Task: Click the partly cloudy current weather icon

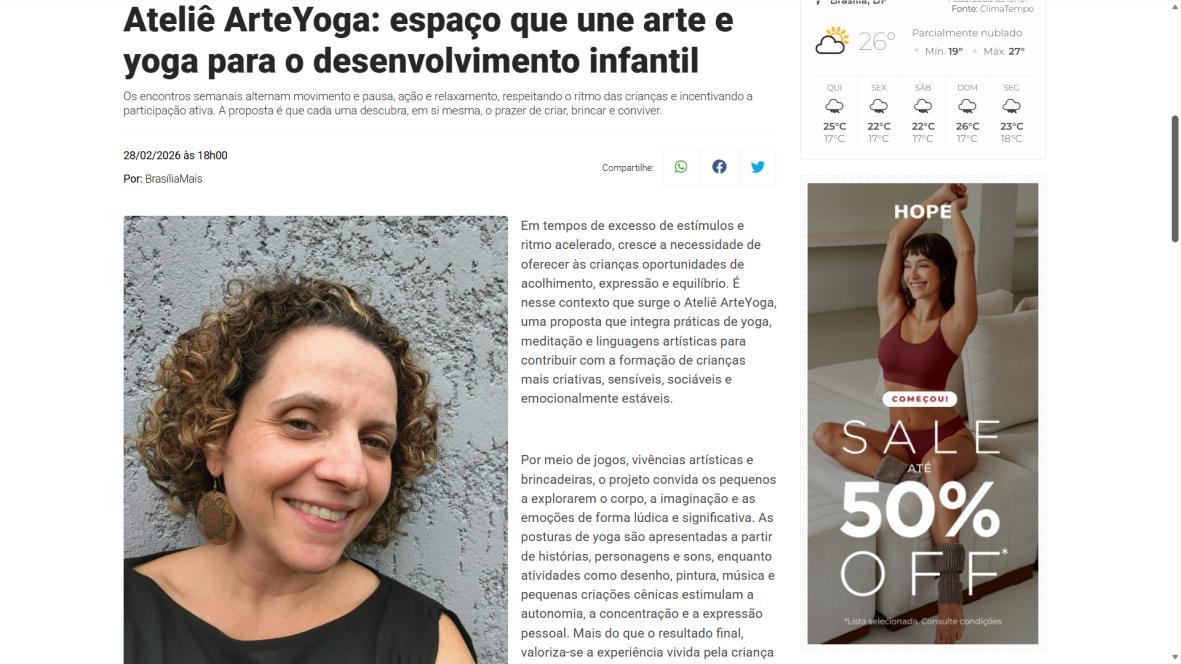Action: (x=832, y=41)
